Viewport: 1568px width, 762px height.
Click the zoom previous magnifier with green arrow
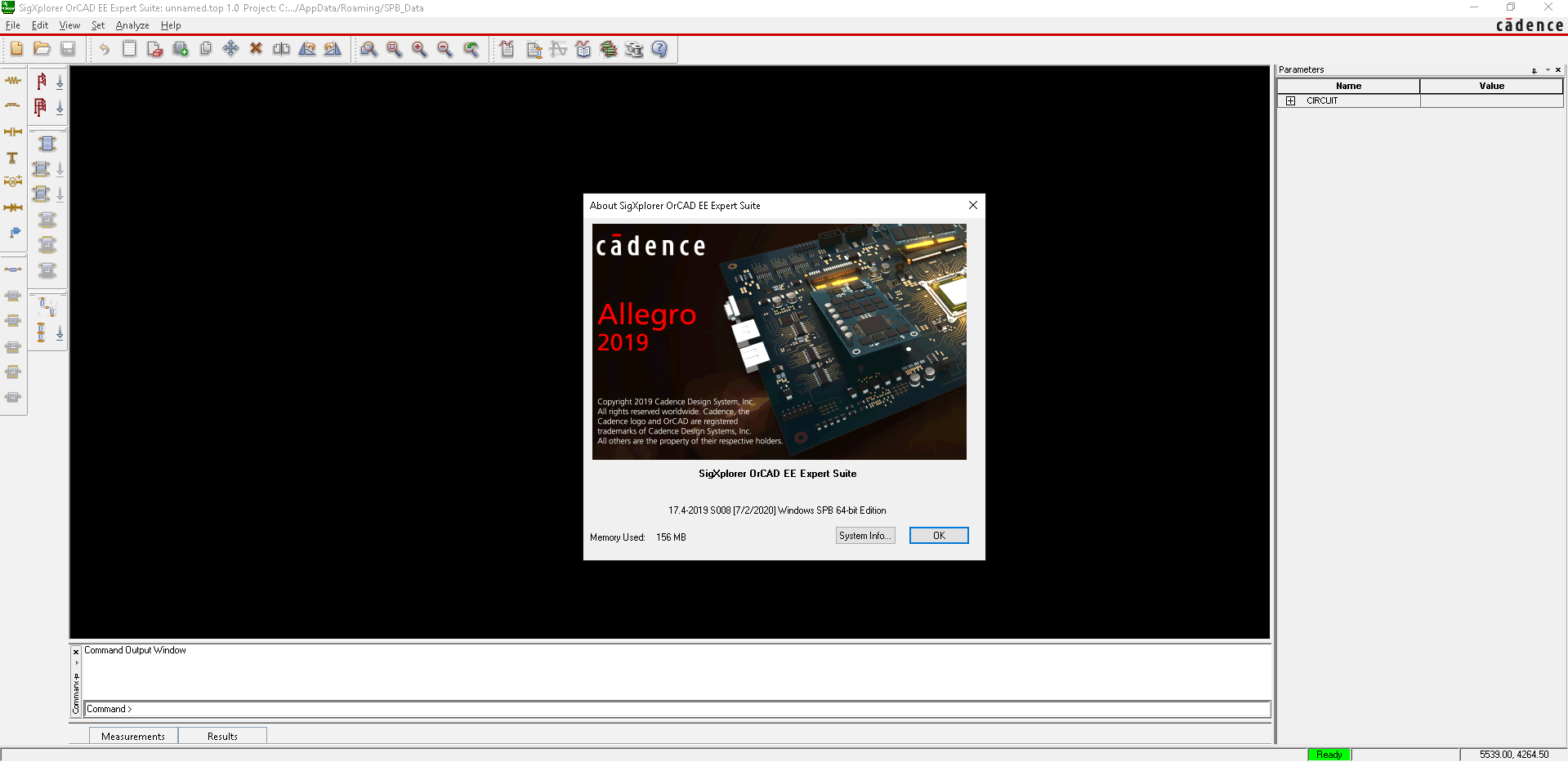tap(471, 49)
